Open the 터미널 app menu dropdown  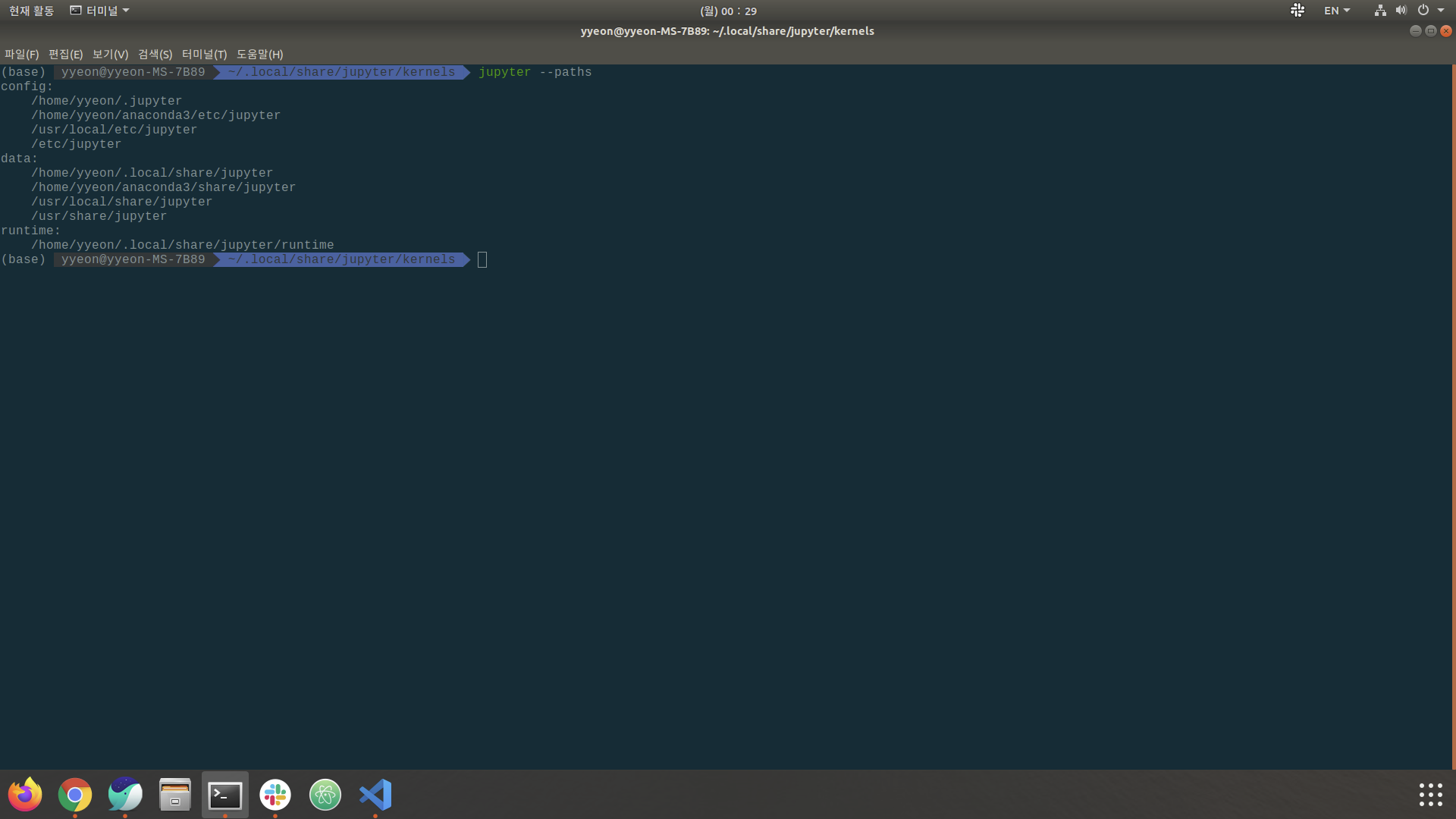[x=99, y=11]
